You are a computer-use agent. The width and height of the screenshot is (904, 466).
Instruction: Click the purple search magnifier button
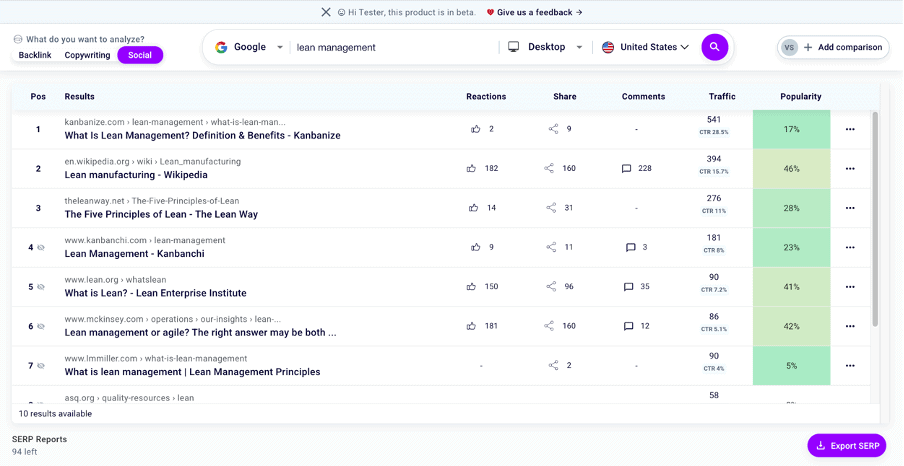pyautogui.click(x=714, y=47)
